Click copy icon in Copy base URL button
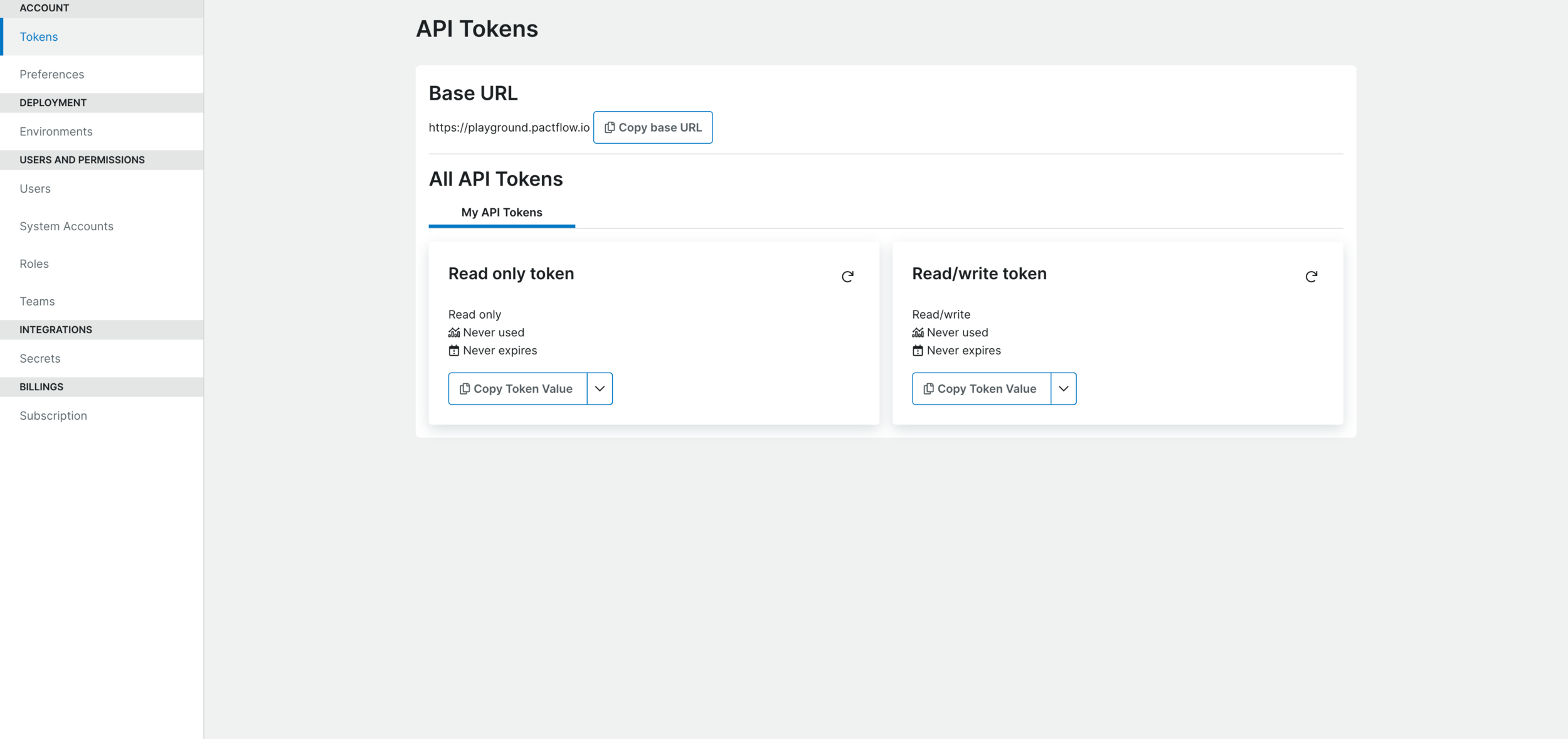Image resolution: width=1568 pixels, height=739 pixels. click(x=609, y=127)
